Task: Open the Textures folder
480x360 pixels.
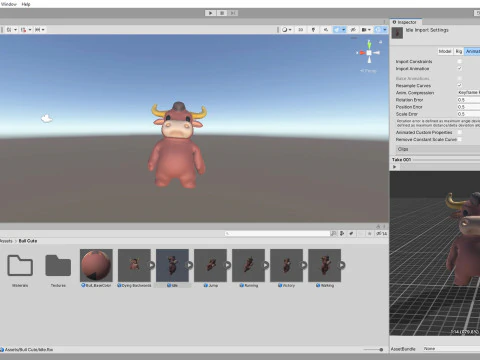Action: tap(58, 266)
